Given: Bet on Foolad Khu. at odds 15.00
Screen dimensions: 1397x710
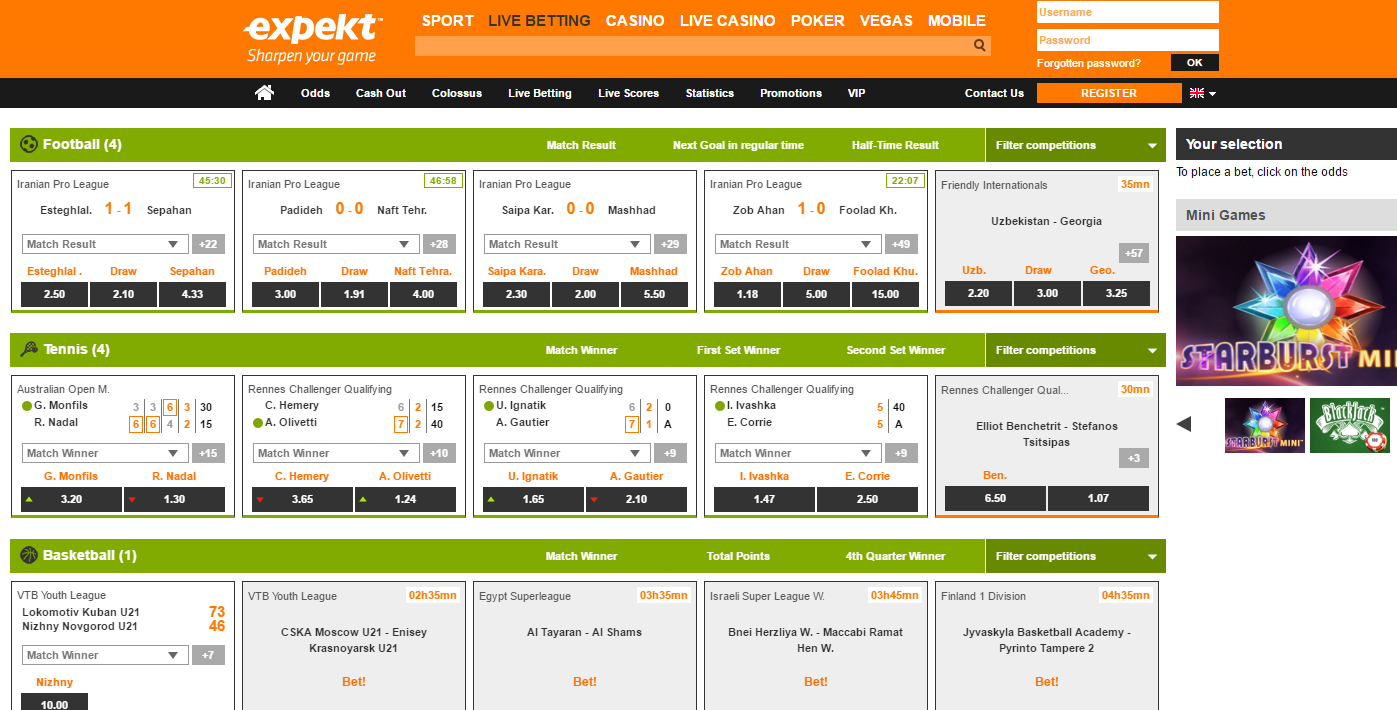Looking at the screenshot, I should 885,294.
